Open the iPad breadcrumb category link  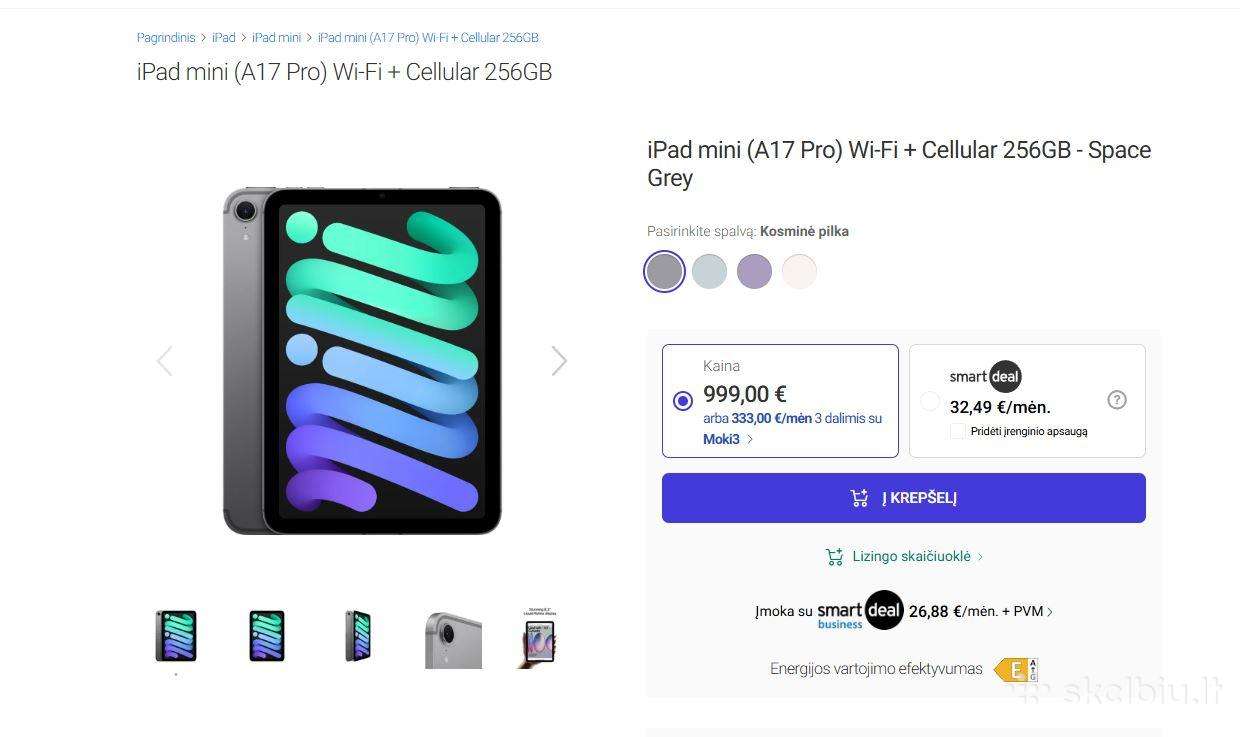pyautogui.click(x=224, y=38)
